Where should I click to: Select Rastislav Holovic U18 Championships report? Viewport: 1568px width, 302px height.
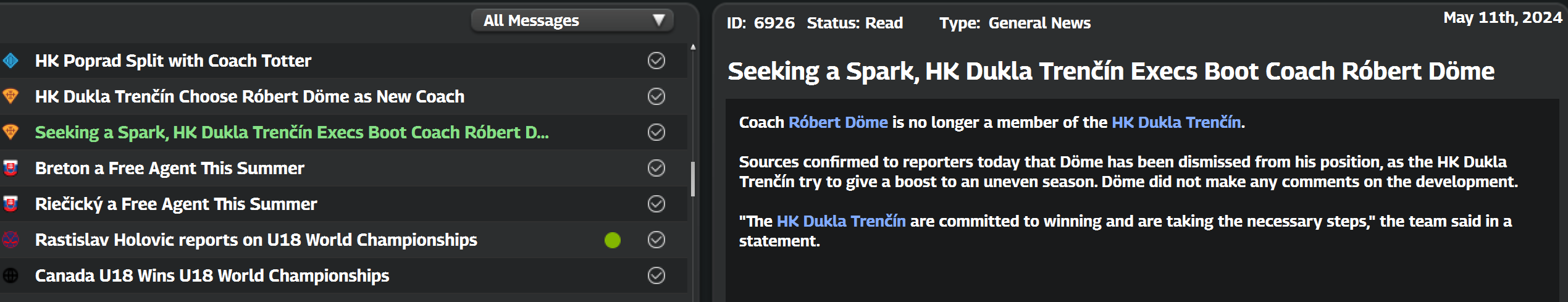[256, 240]
